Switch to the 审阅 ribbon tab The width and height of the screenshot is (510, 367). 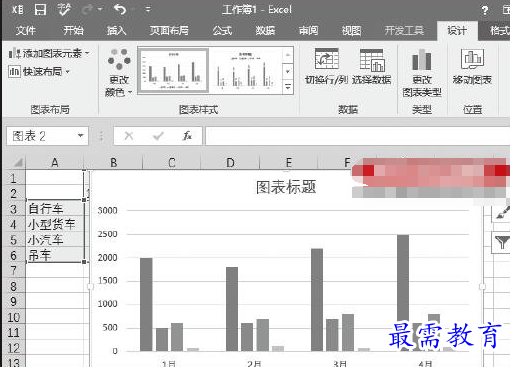[308, 31]
